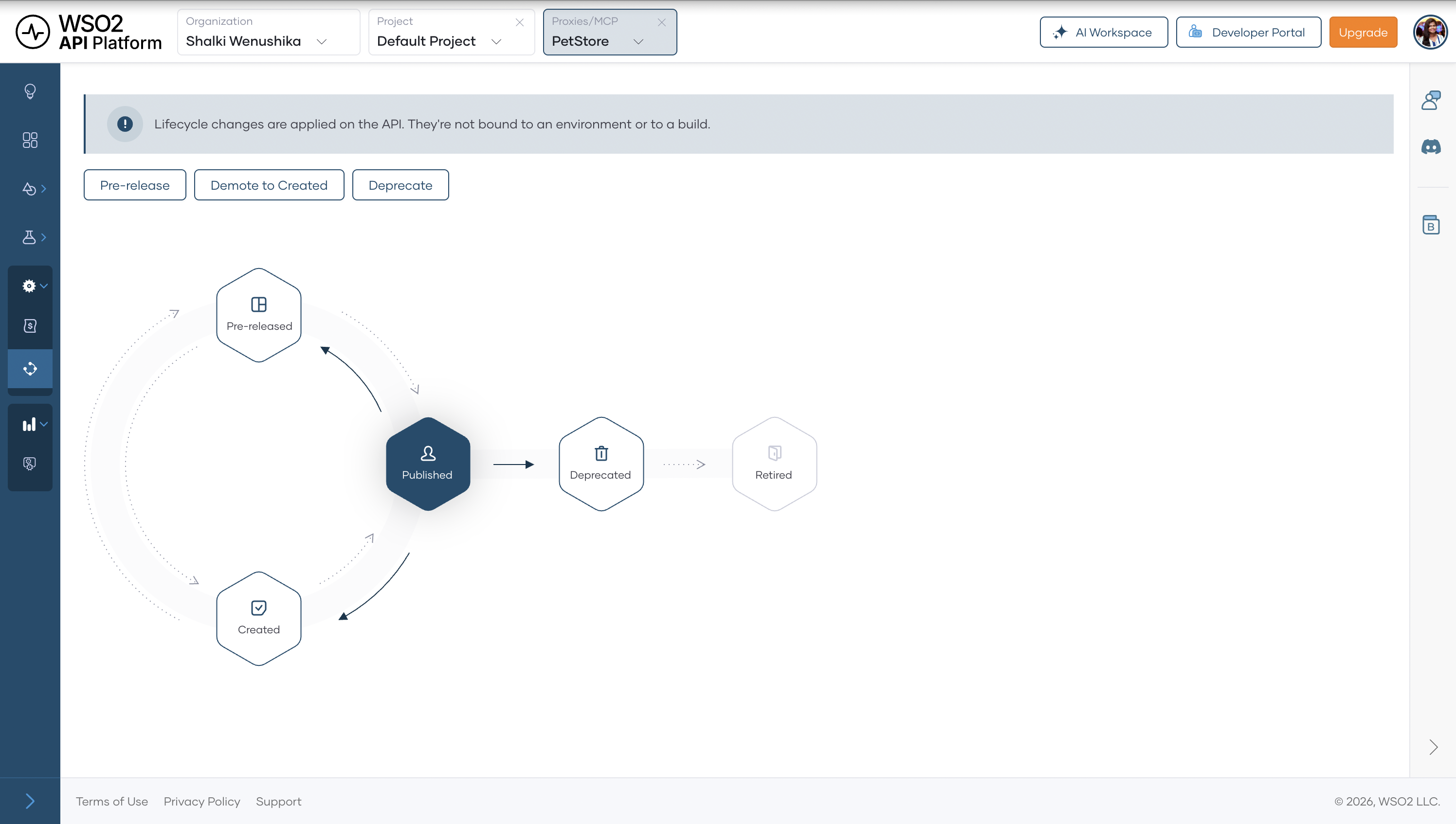Screen dimensions: 1456x824
Task: Open AI Workspace
Action: [1103, 32]
